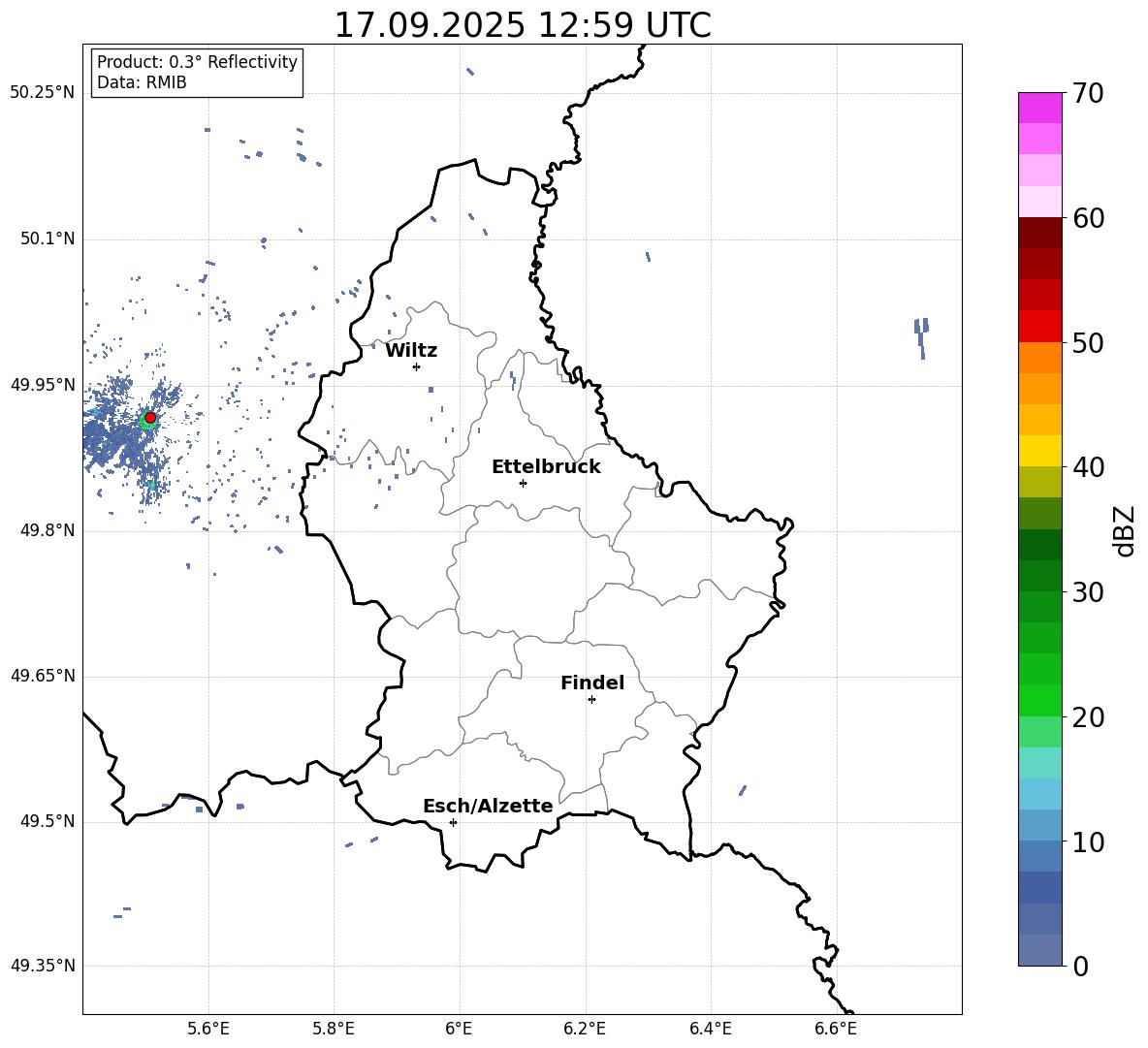Click 'Product: 0.3° Reflectivity' text

[x=197, y=62]
